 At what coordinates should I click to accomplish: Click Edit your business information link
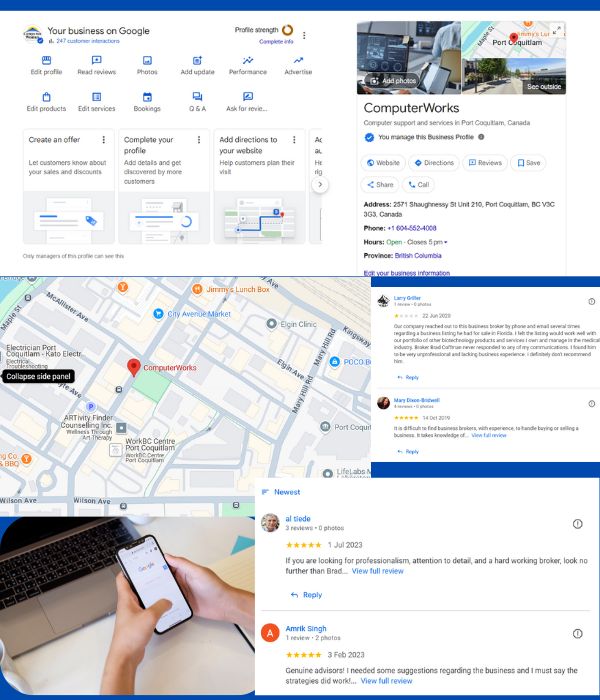click(x=407, y=273)
